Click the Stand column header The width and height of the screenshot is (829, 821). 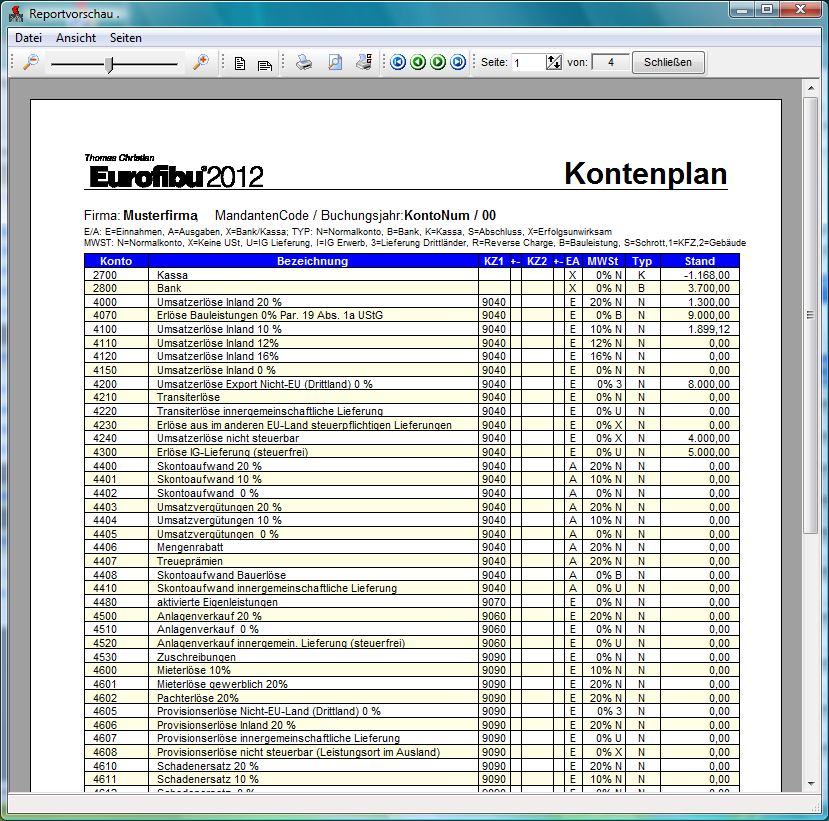pos(699,261)
